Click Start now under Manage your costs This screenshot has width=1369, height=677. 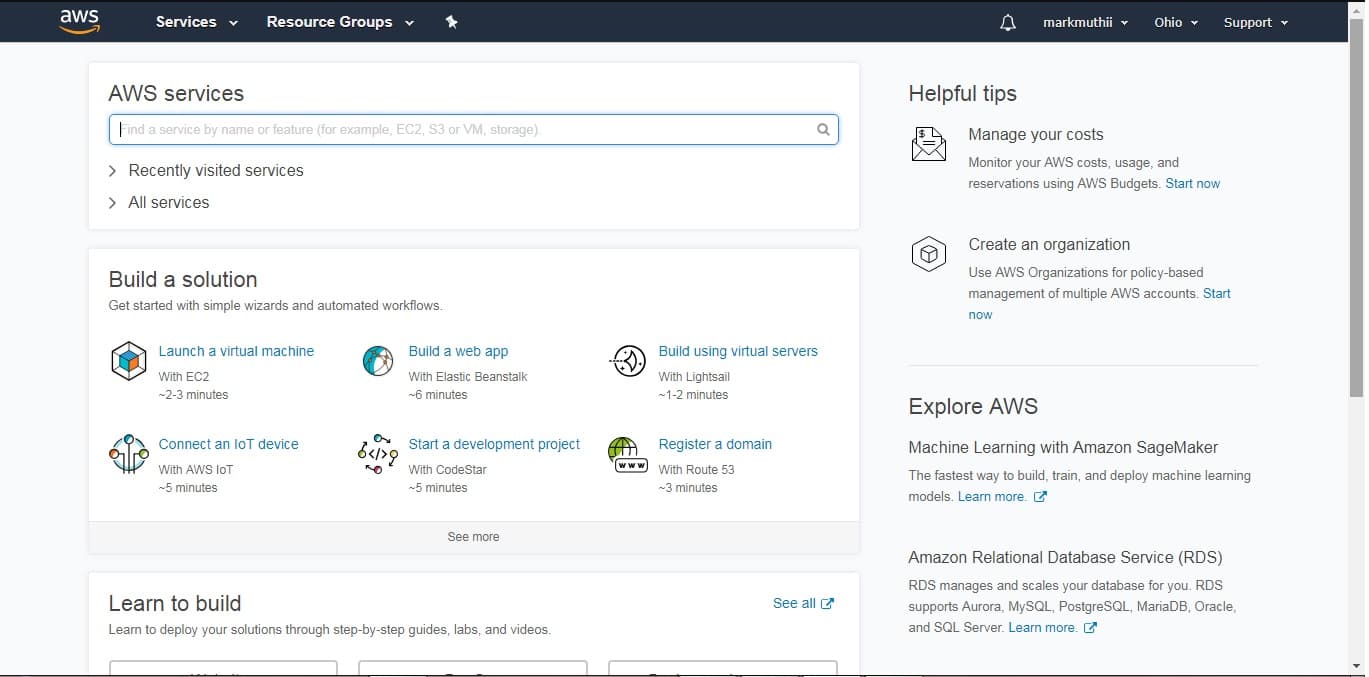pos(1192,183)
